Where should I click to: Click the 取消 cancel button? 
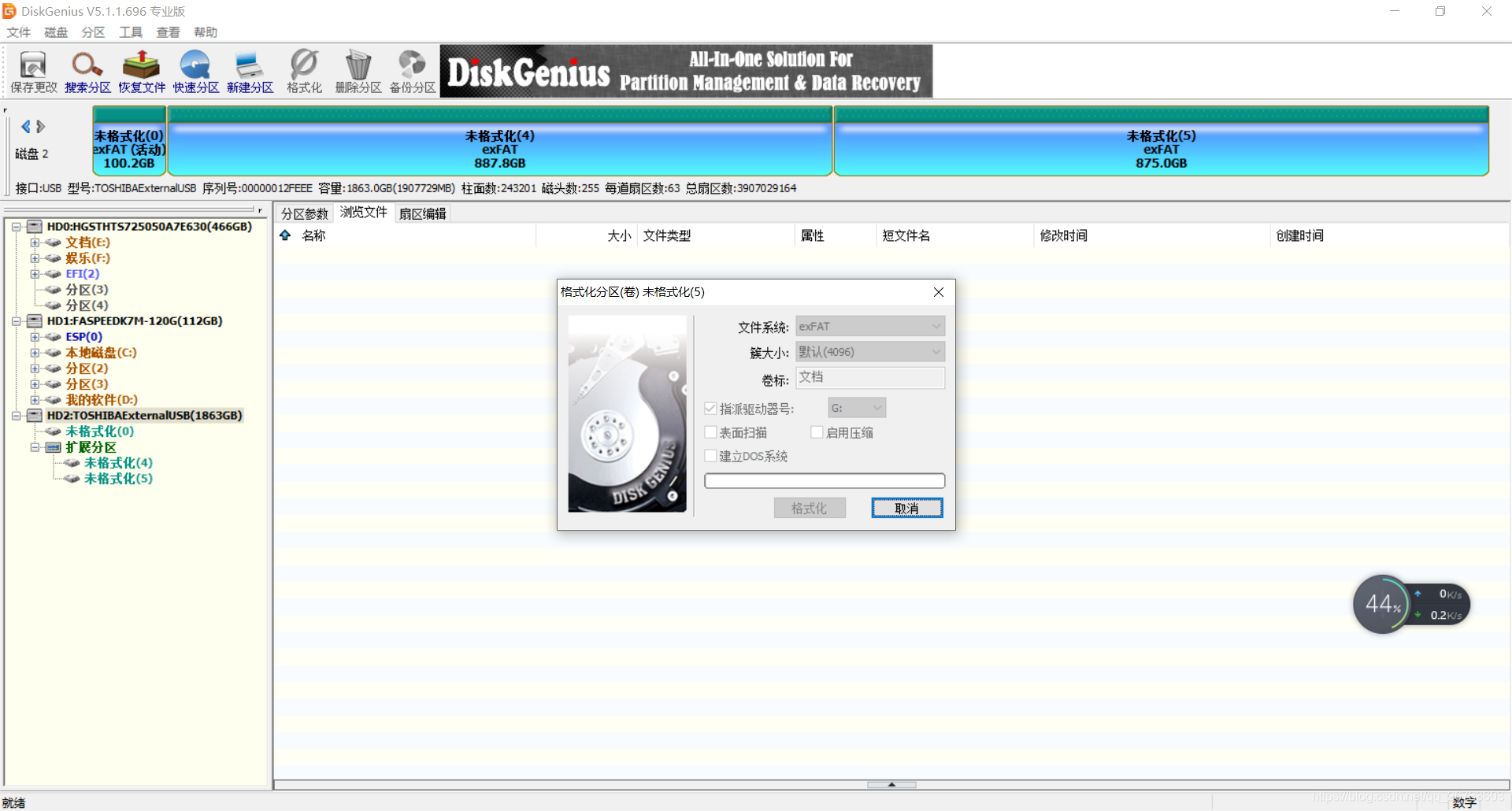907,509
